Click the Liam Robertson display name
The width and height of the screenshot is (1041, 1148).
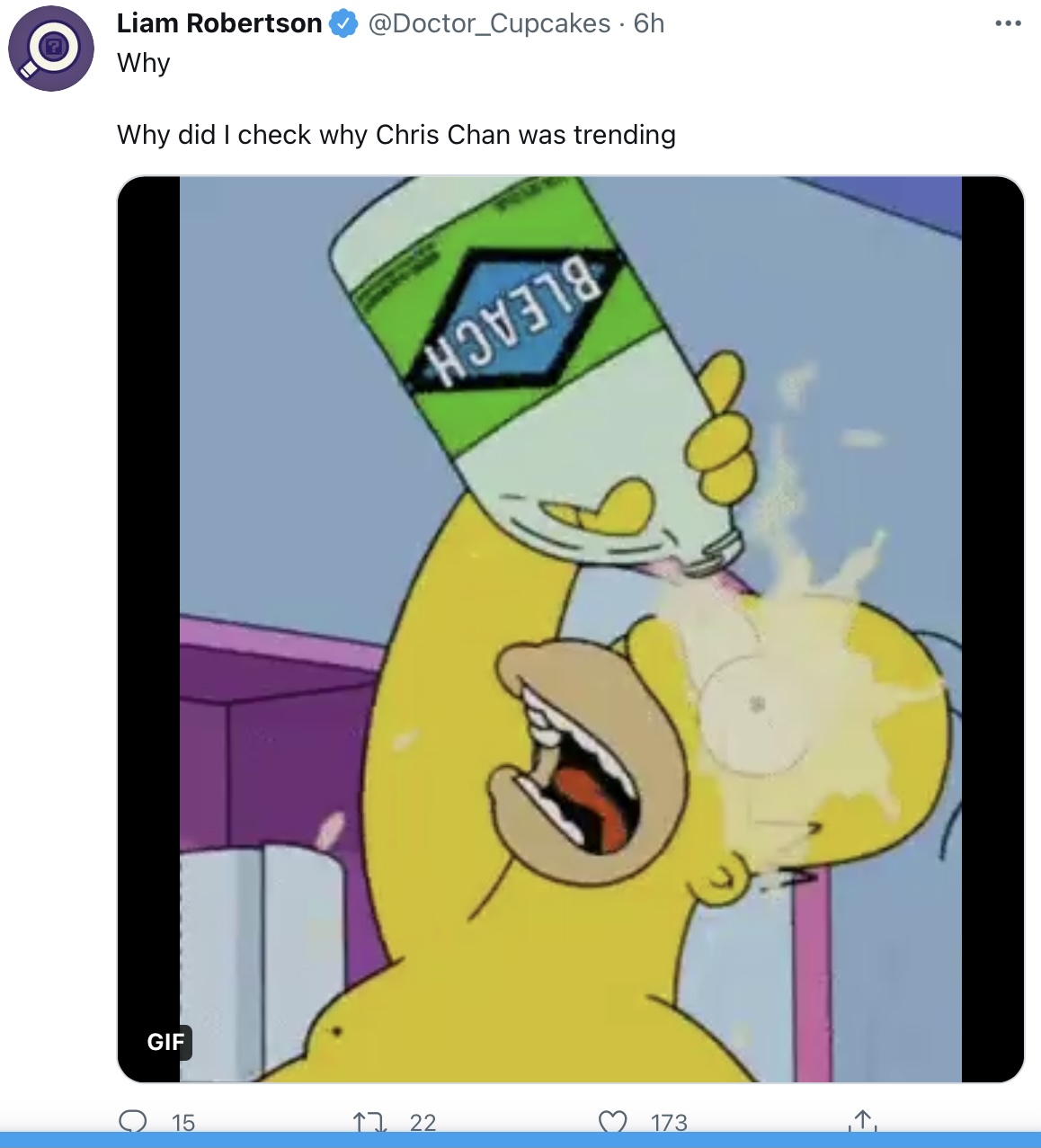click(x=219, y=23)
